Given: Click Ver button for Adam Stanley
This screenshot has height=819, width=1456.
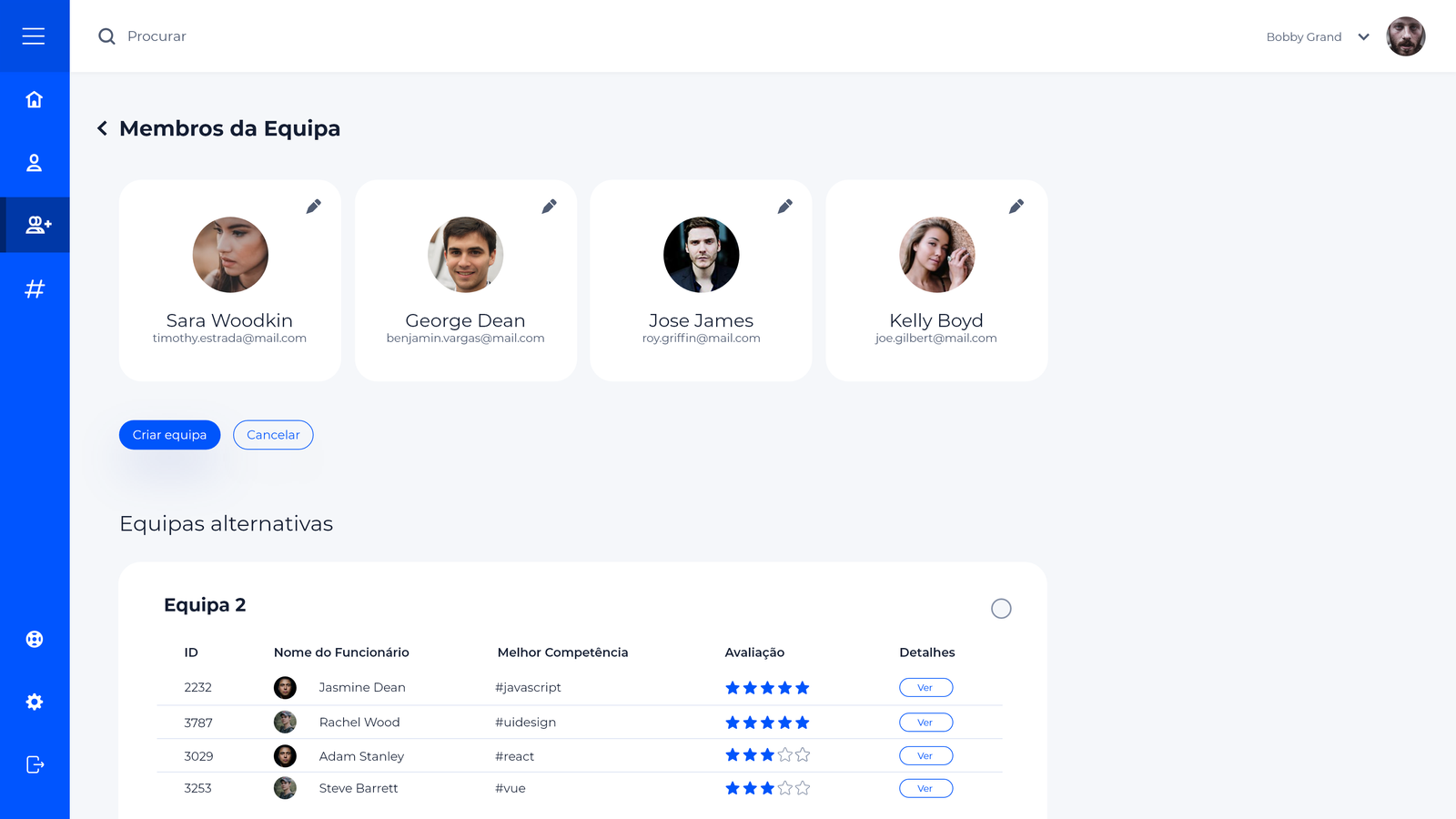Looking at the screenshot, I should point(925,756).
